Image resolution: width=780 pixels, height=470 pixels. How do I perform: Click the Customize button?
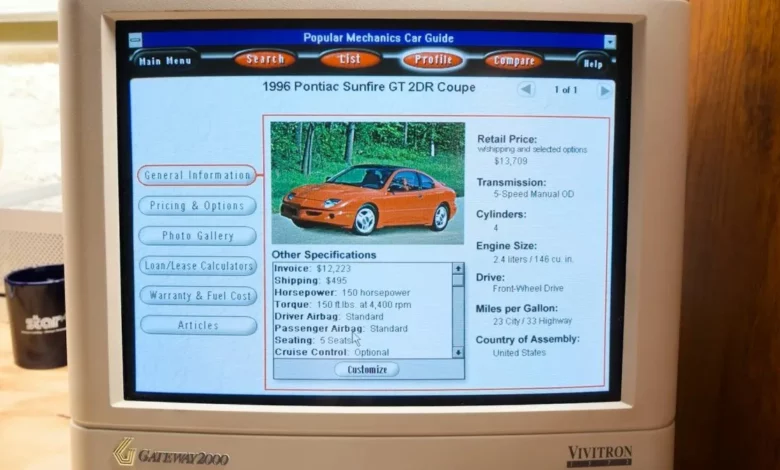click(x=367, y=370)
